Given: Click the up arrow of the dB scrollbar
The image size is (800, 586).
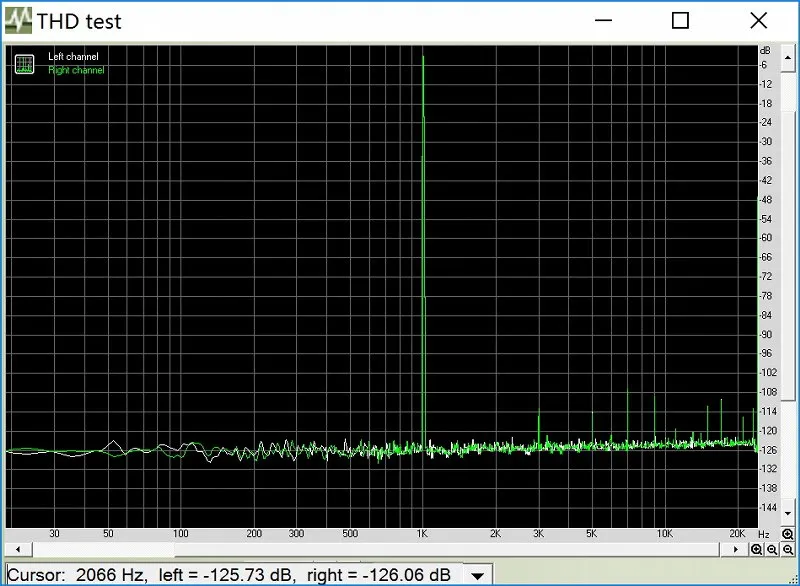Looking at the screenshot, I should [x=787, y=58].
